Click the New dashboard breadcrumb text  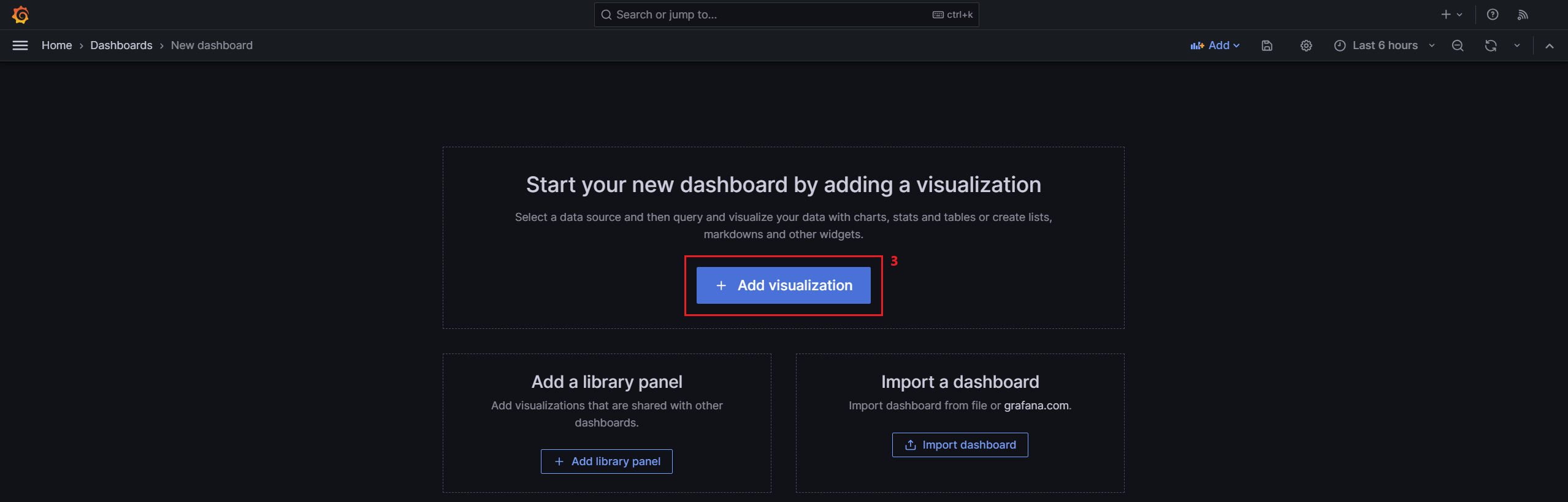coord(212,45)
